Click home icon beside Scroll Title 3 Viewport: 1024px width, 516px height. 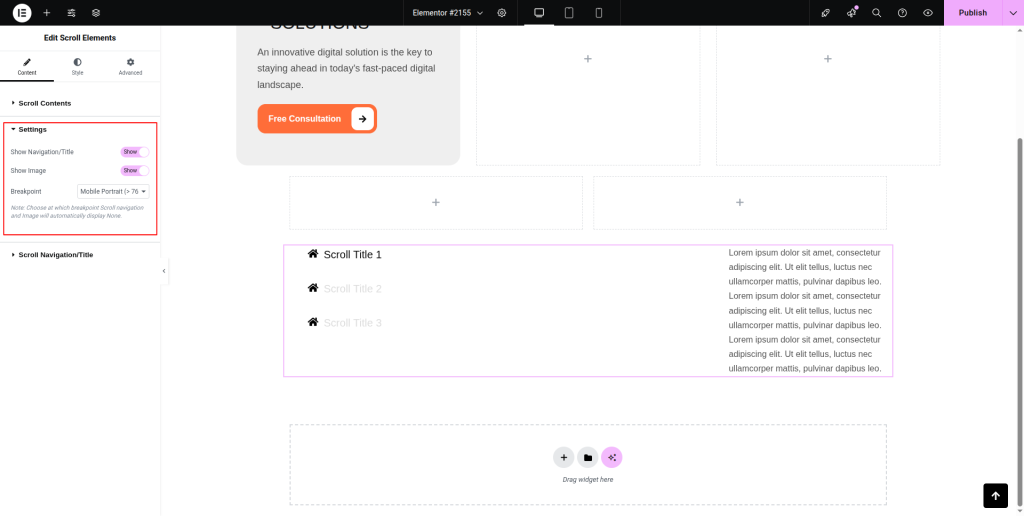(x=313, y=321)
